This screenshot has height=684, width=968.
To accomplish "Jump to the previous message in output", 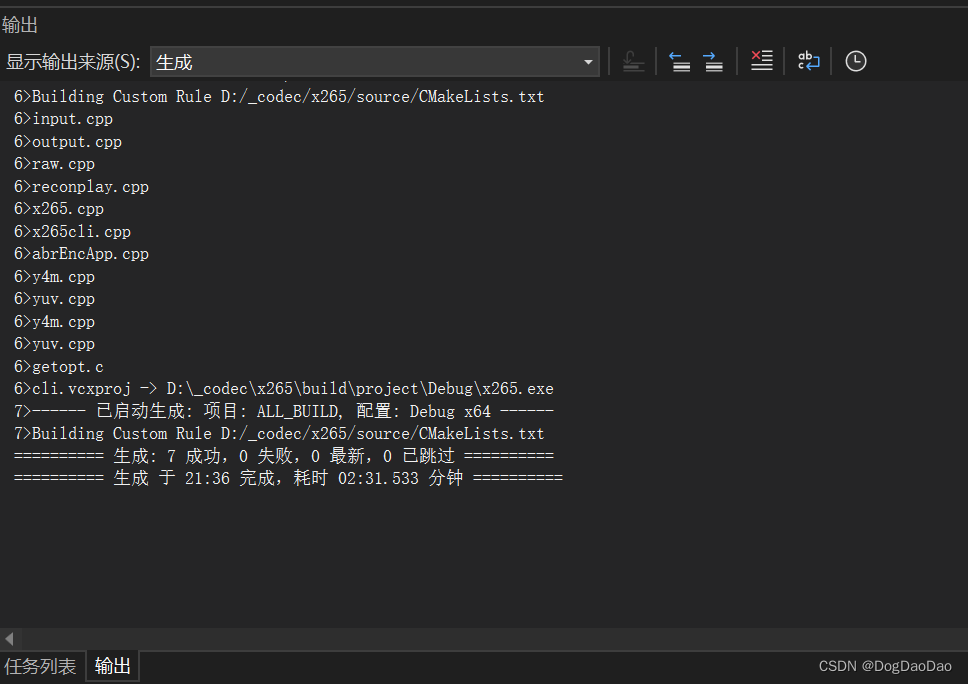I will point(680,61).
